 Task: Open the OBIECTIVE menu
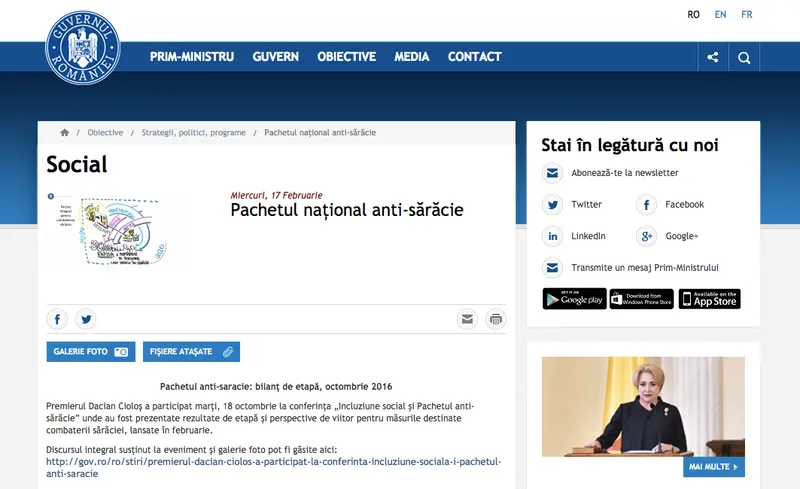tap(346, 57)
